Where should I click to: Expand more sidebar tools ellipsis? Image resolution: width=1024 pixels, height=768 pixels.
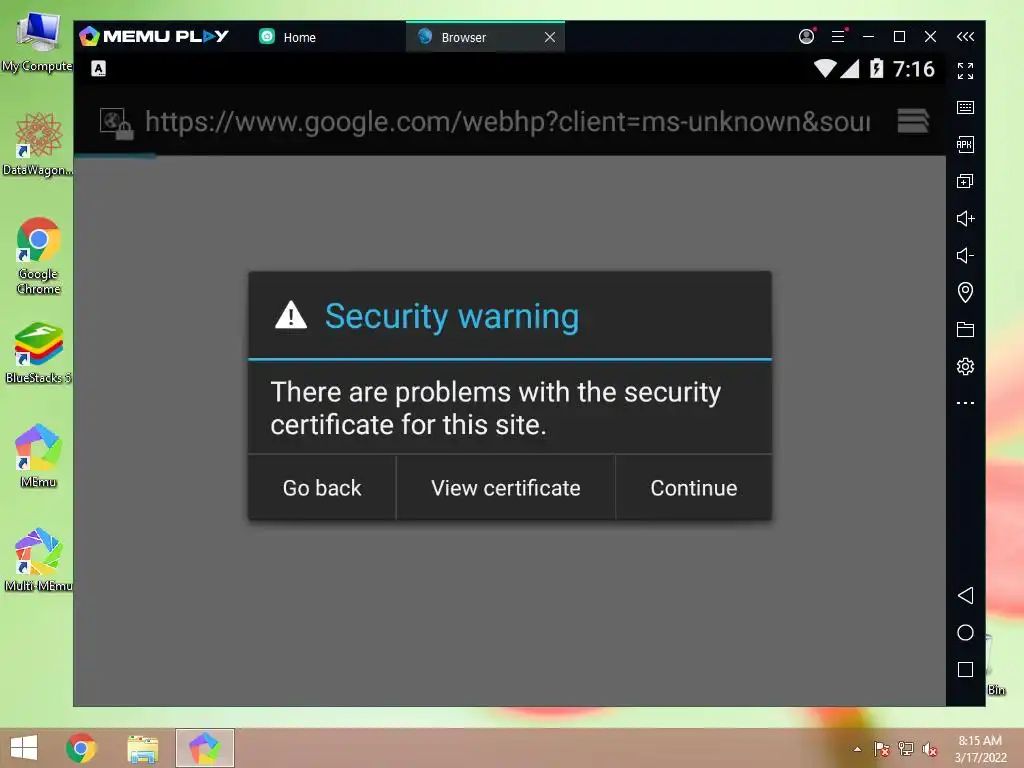965,403
